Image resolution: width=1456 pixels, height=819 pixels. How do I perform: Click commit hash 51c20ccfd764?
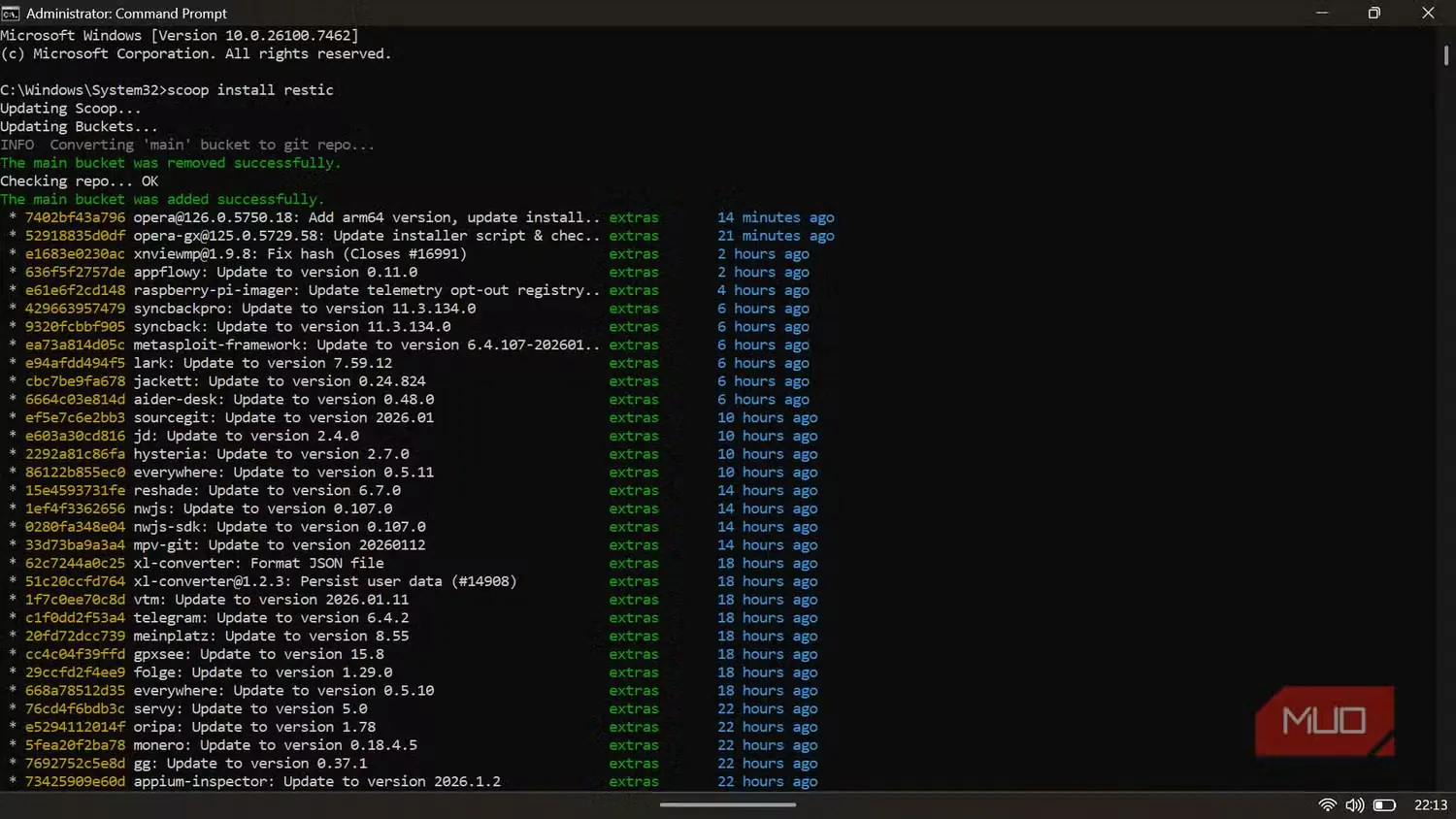75,581
